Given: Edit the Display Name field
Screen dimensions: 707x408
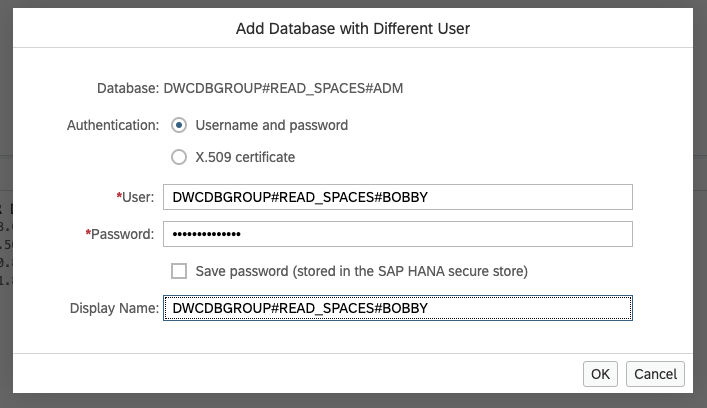Looking at the screenshot, I should (x=398, y=308).
